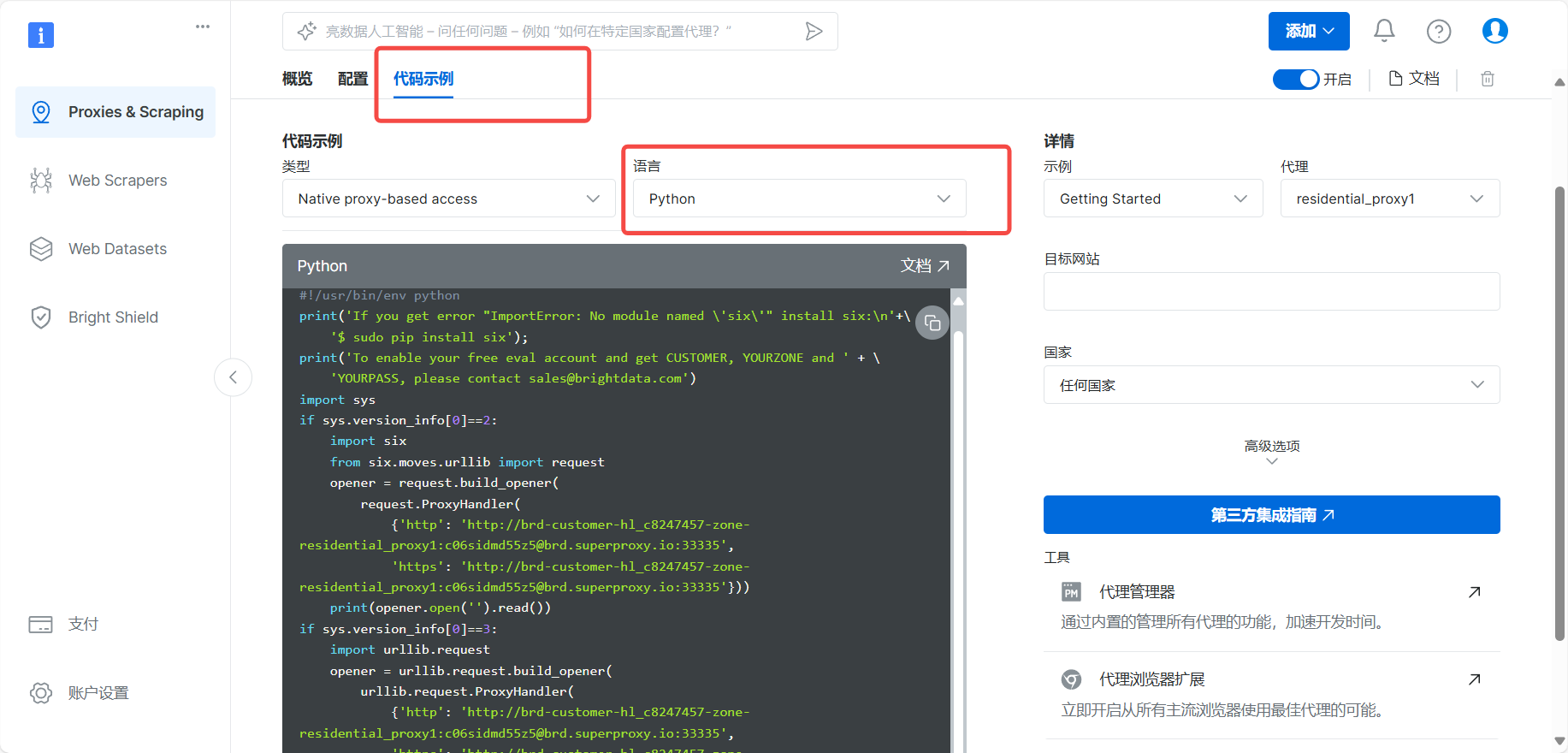
Task: Select the 代码示例 tab
Action: (423, 79)
